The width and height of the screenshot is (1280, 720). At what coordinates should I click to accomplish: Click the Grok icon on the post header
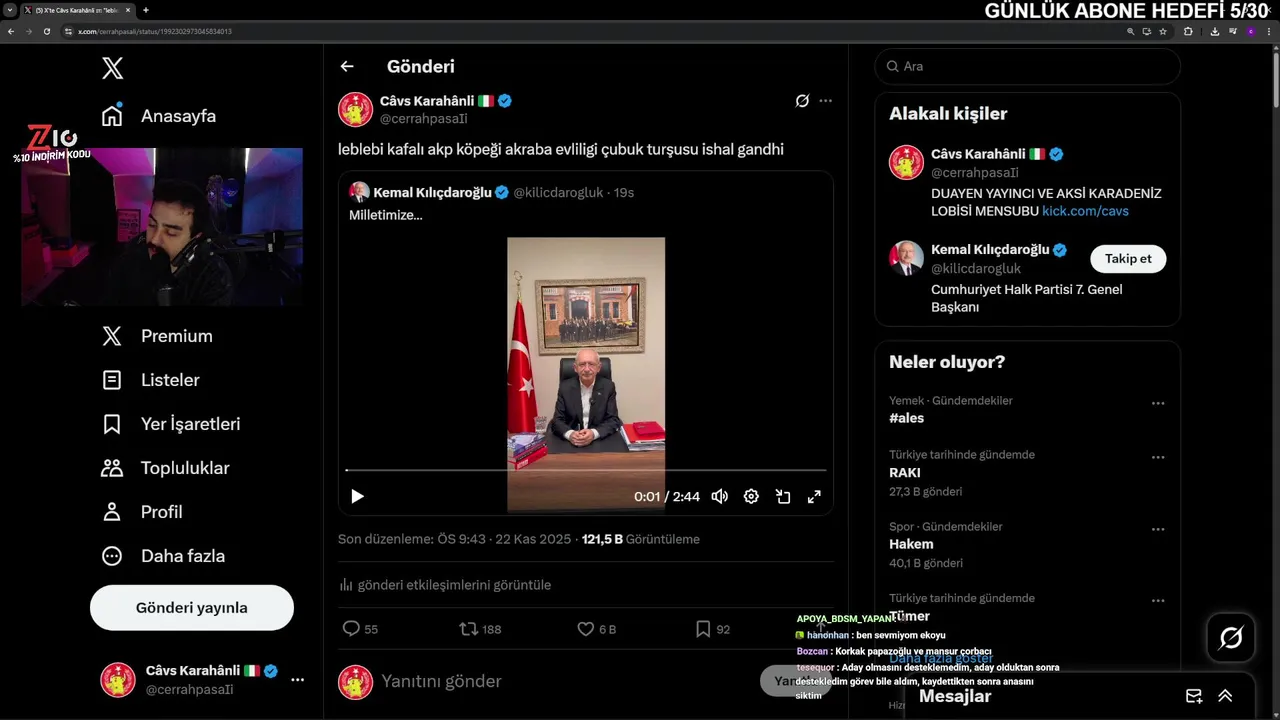(x=802, y=101)
